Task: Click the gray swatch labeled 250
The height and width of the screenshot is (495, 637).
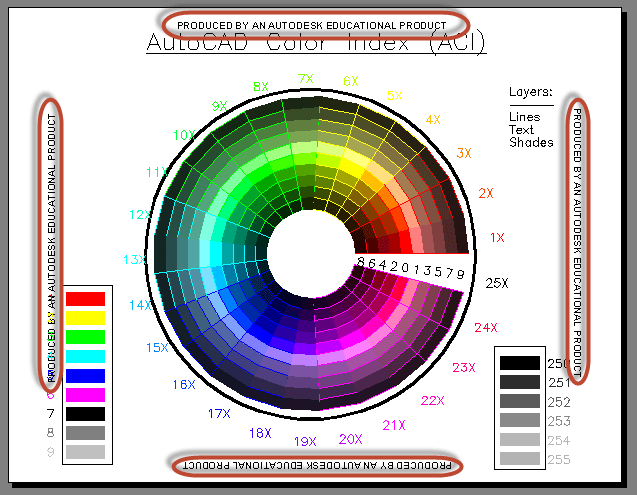Action: point(520,363)
